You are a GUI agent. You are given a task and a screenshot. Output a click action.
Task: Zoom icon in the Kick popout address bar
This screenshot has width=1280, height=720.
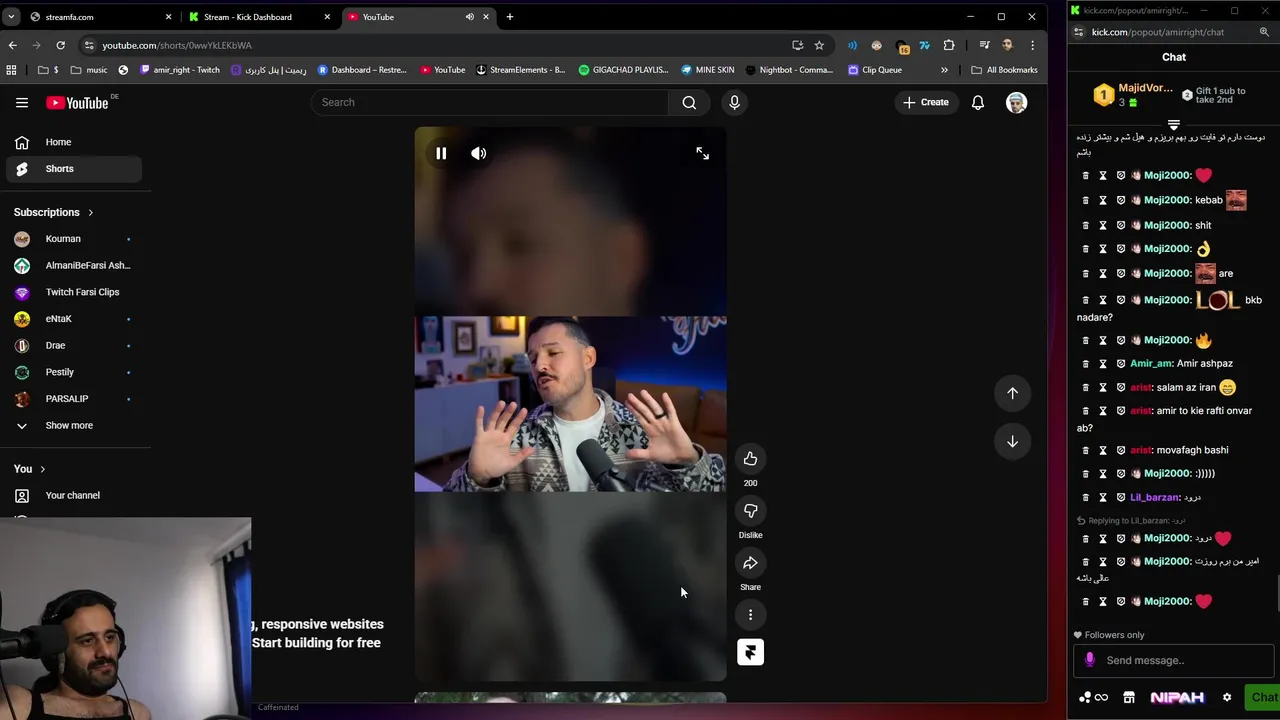click(1264, 32)
